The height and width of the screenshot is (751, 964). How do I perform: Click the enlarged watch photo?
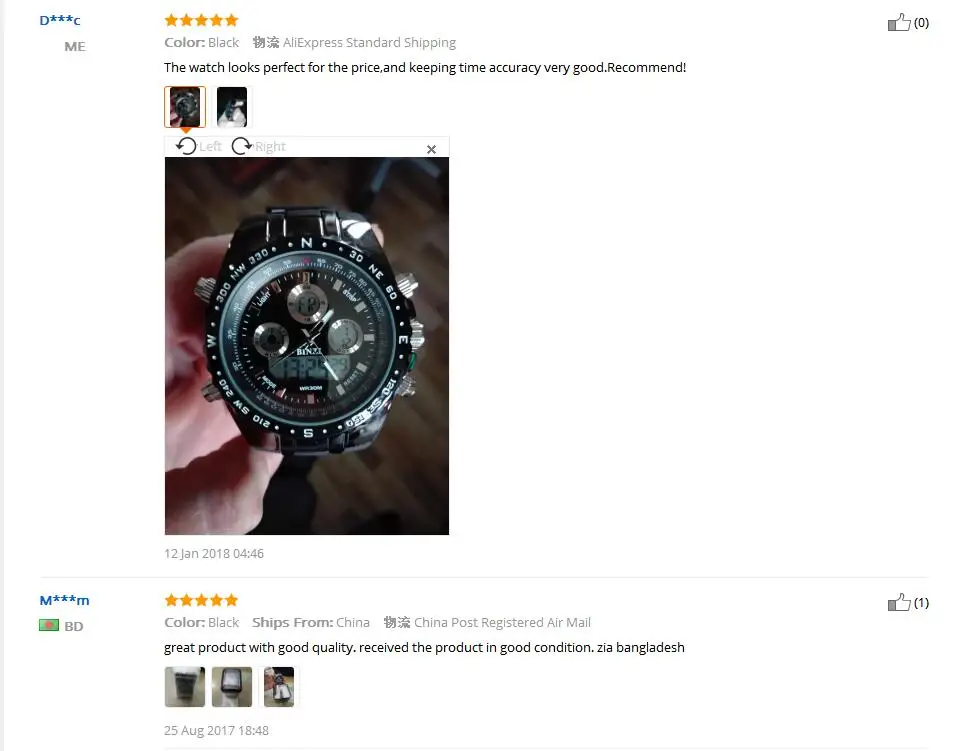coord(307,346)
